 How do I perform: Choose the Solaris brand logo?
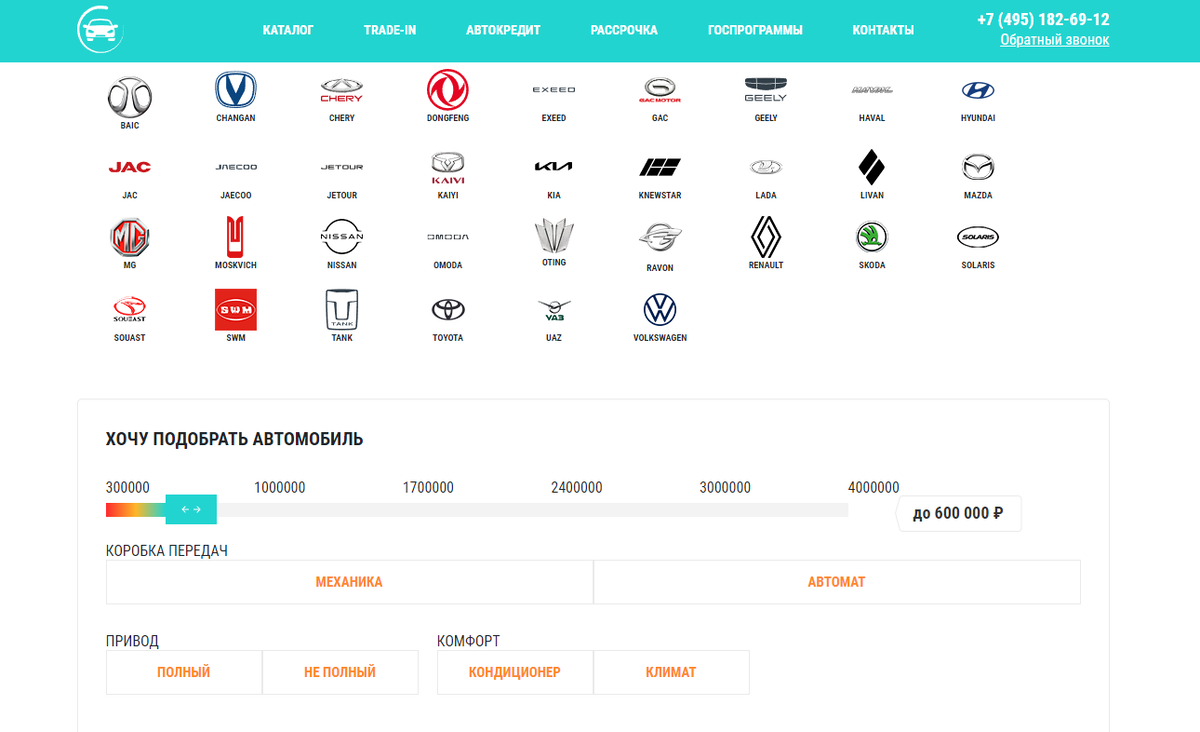pos(978,237)
